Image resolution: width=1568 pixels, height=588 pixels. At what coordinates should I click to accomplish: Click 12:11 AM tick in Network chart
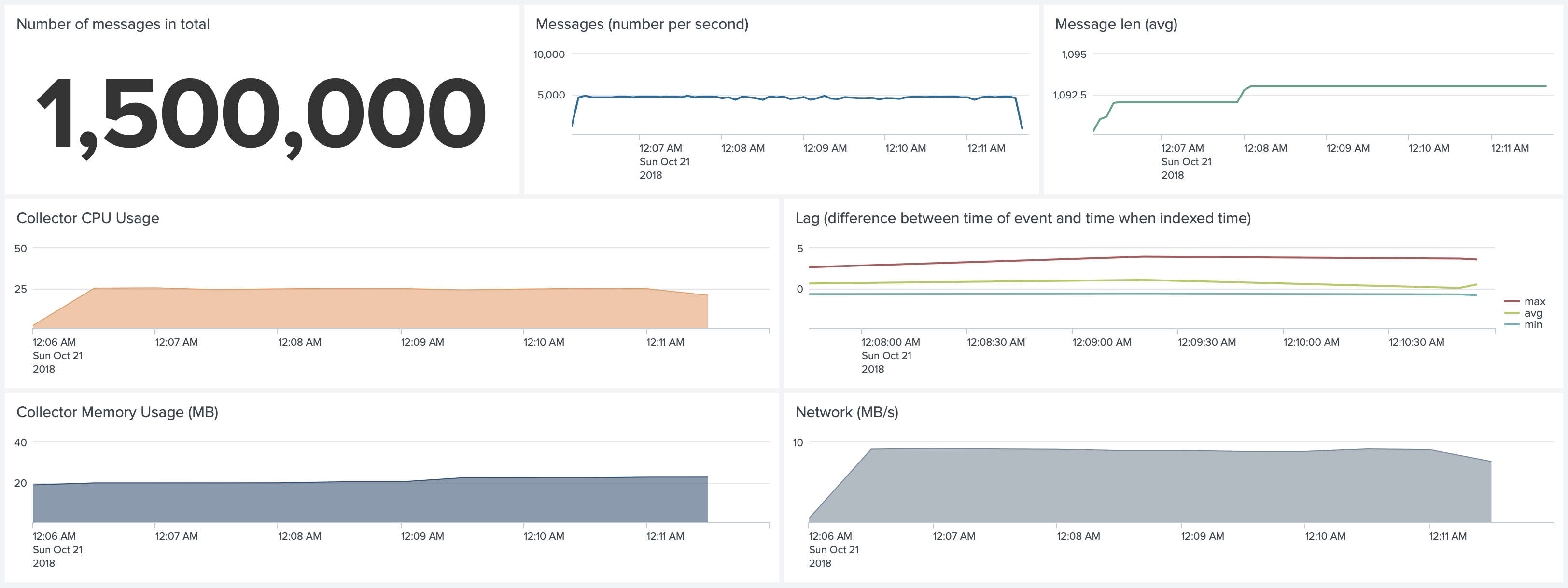click(x=1447, y=536)
